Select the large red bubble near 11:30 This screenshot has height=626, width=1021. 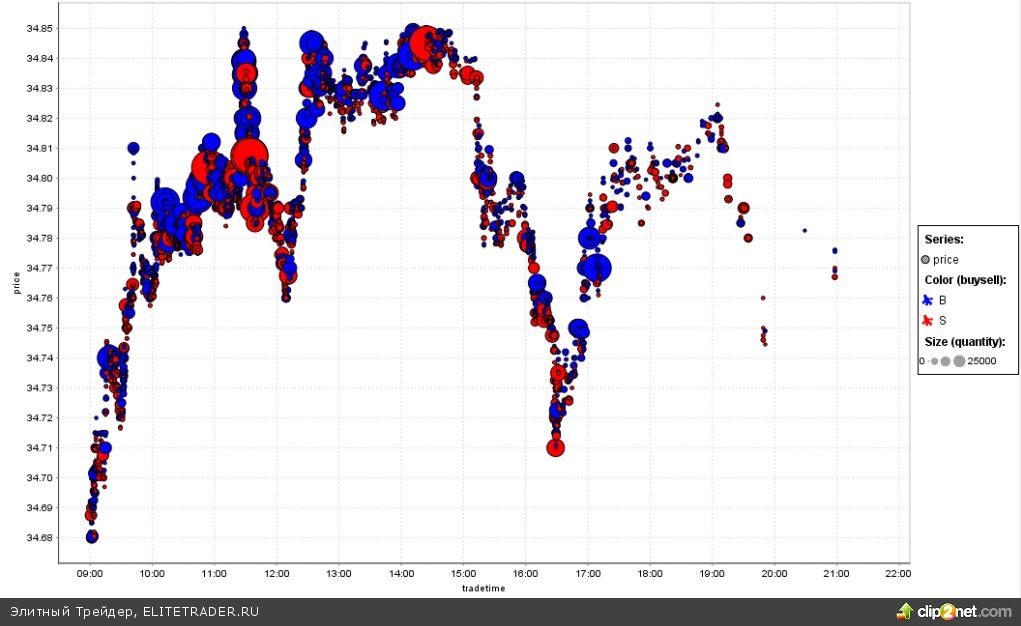(x=249, y=157)
